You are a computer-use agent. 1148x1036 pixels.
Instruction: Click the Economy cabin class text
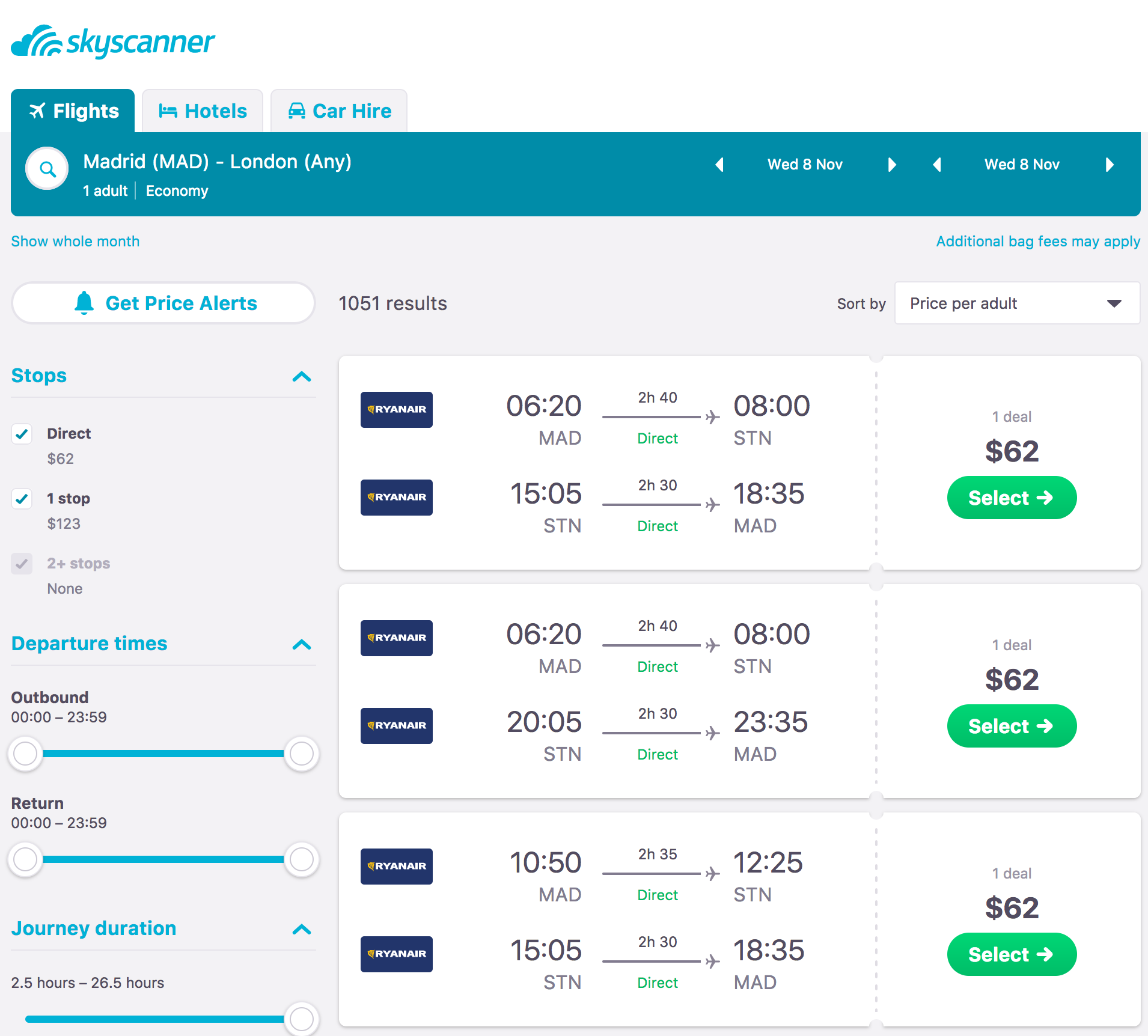point(177,191)
